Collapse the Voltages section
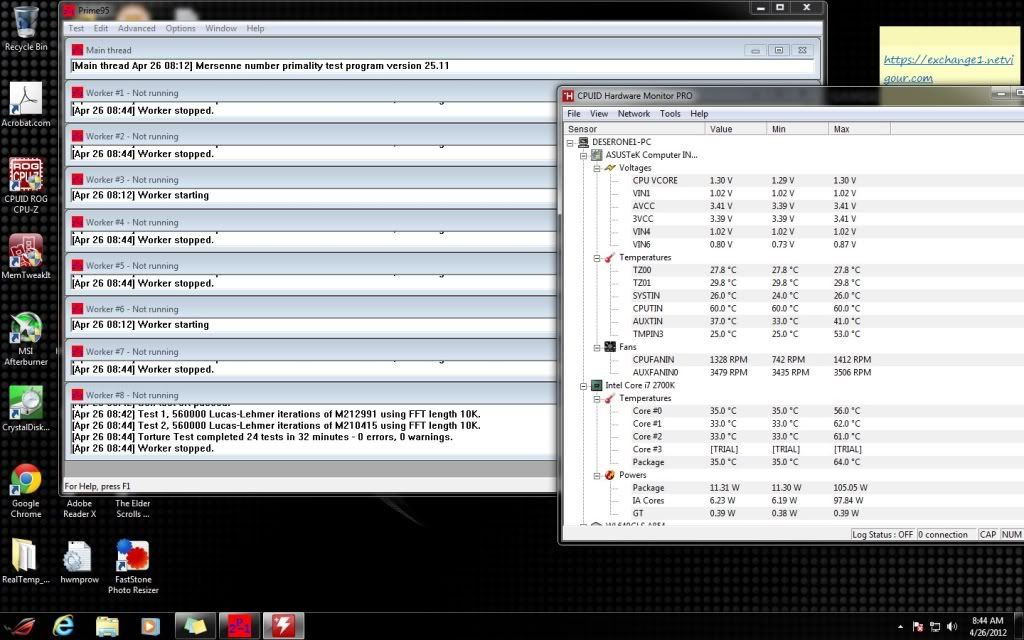Viewport: 1024px width, 640px height. pos(597,168)
